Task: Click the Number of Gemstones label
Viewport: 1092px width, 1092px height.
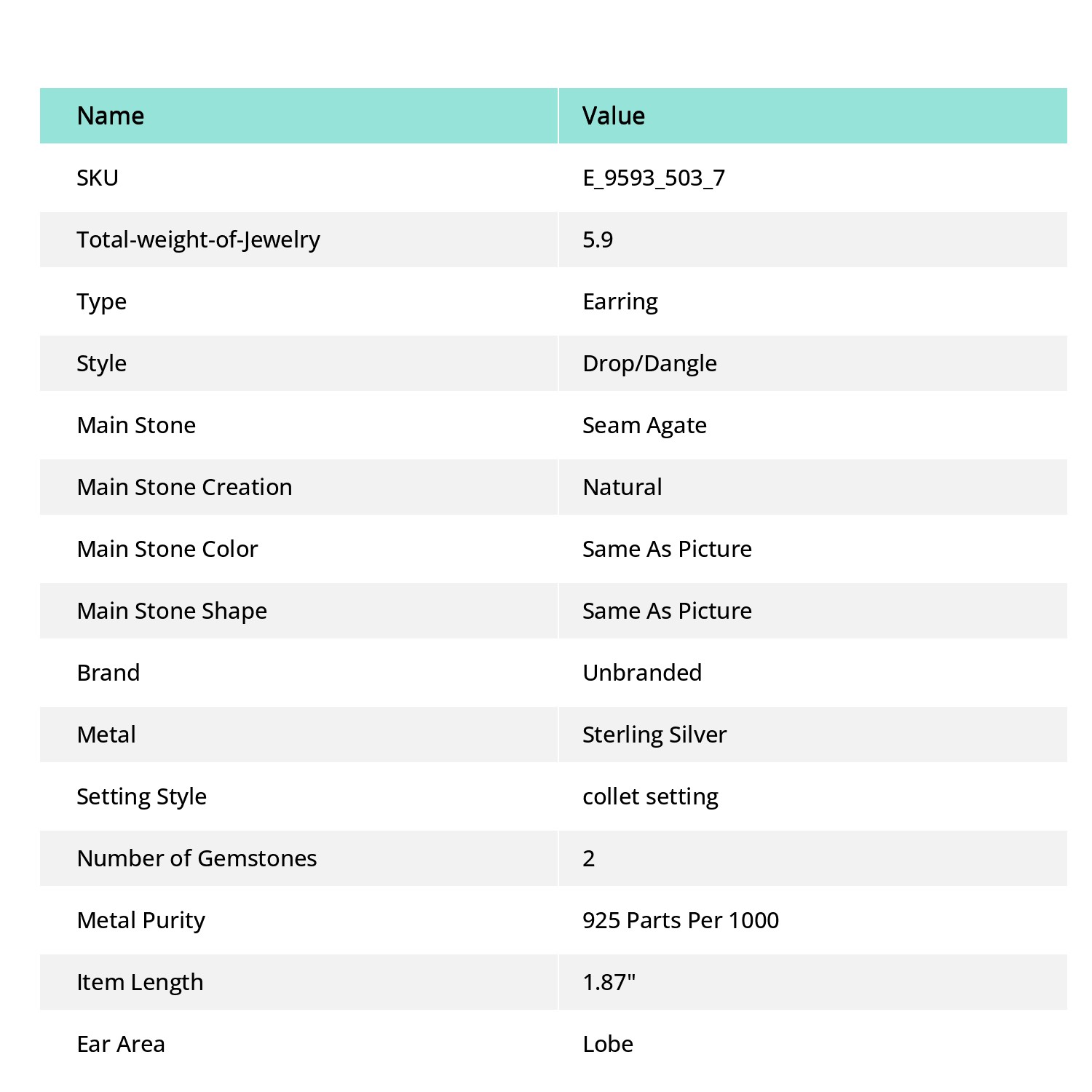Action: (197, 858)
